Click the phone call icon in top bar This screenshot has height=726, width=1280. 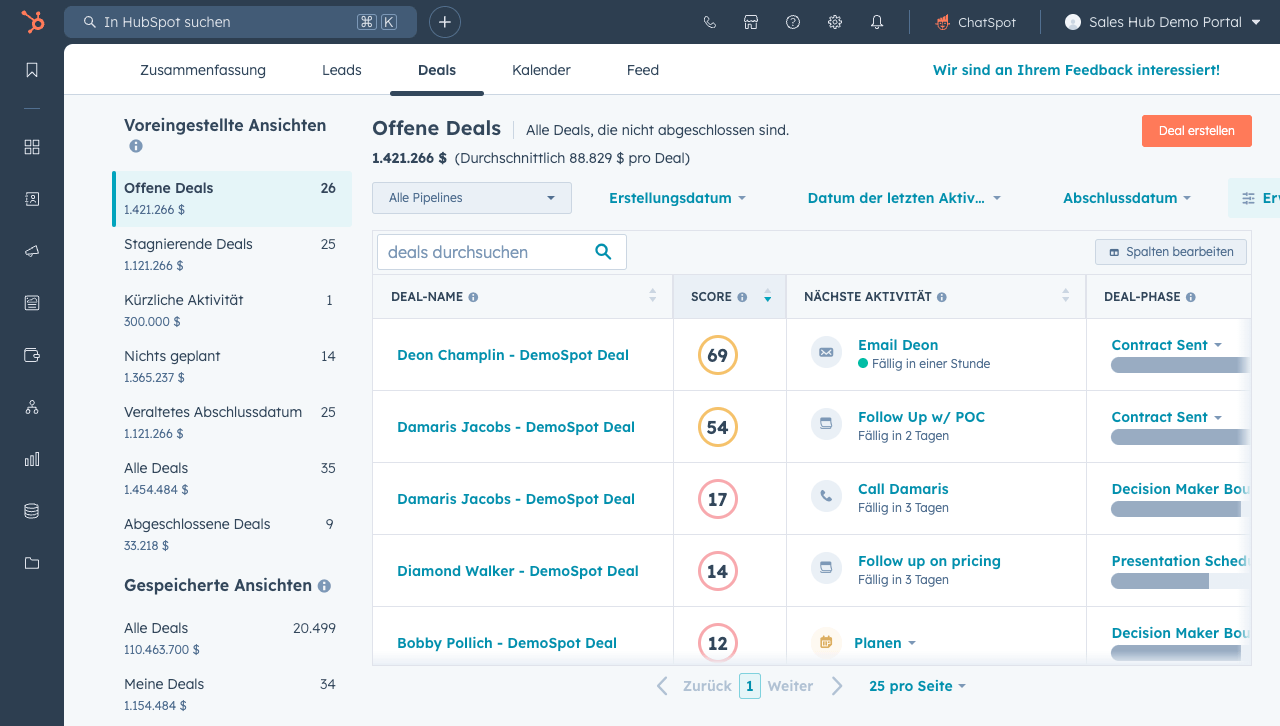pos(710,22)
